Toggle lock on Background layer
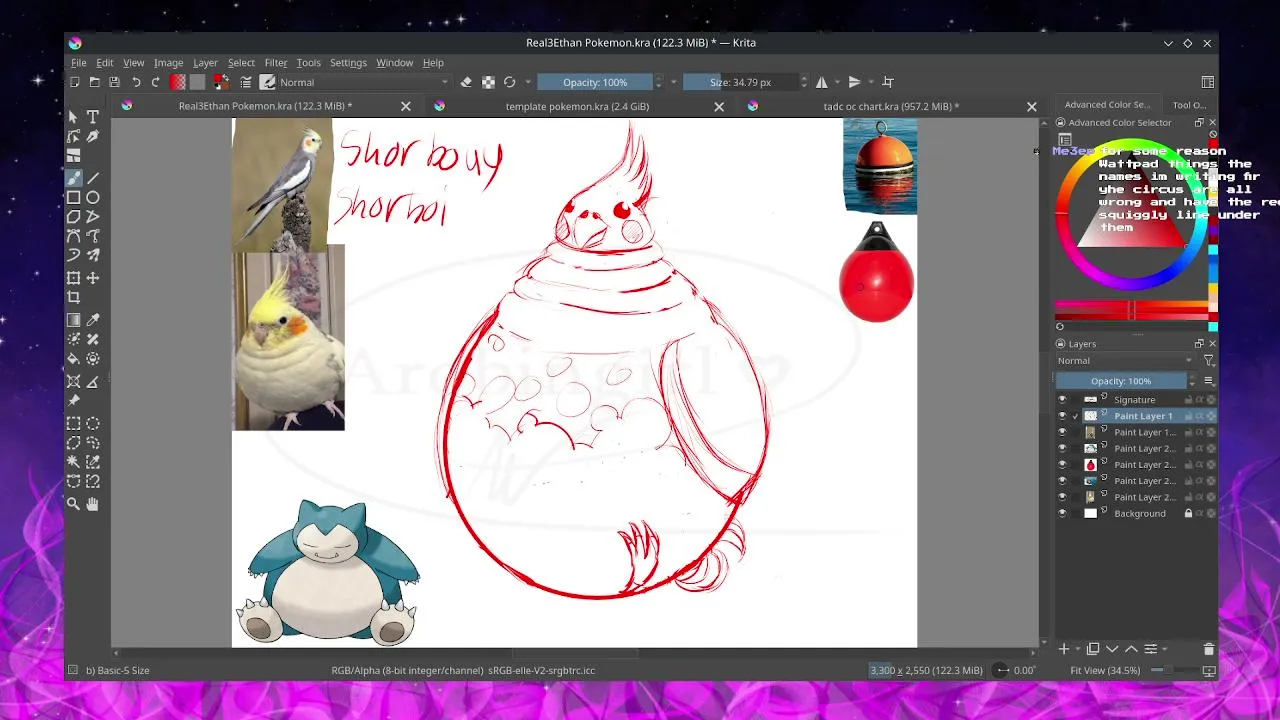This screenshot has width=1280, height=720. click(x=1188, y=514)
